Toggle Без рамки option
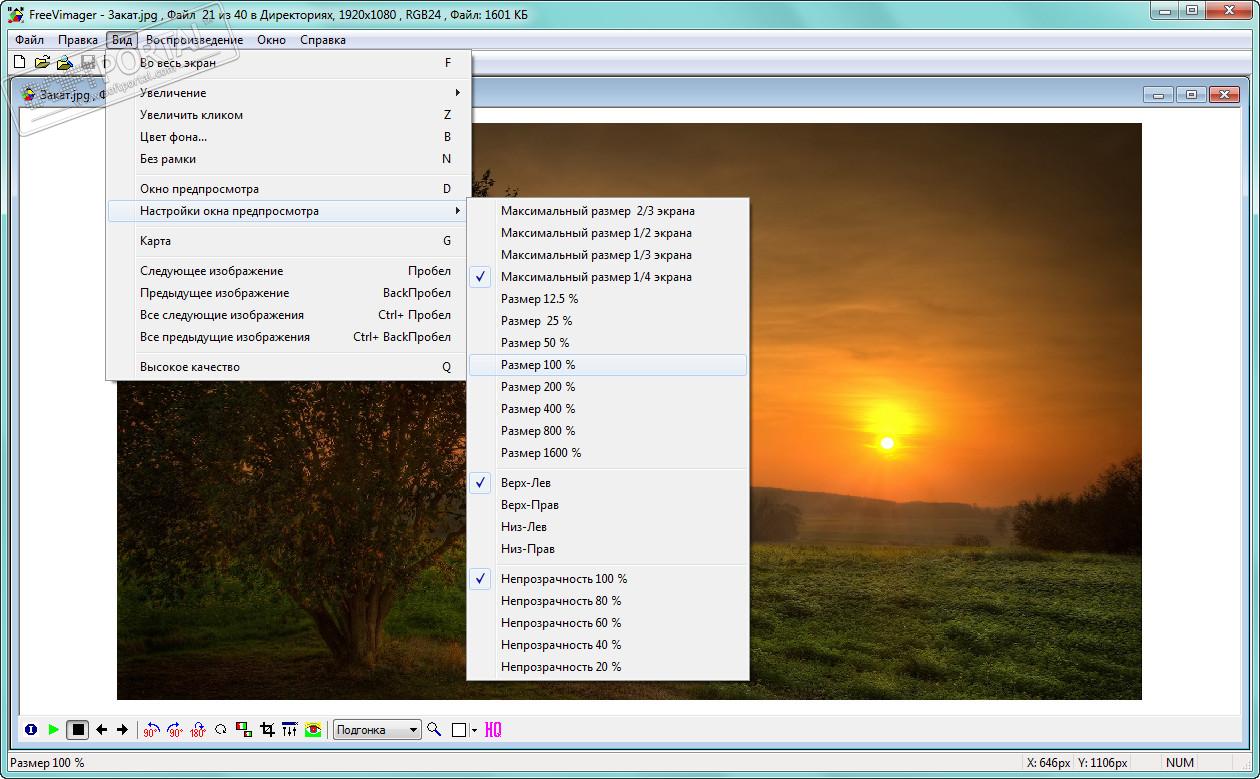 click(x=288, y=159)
